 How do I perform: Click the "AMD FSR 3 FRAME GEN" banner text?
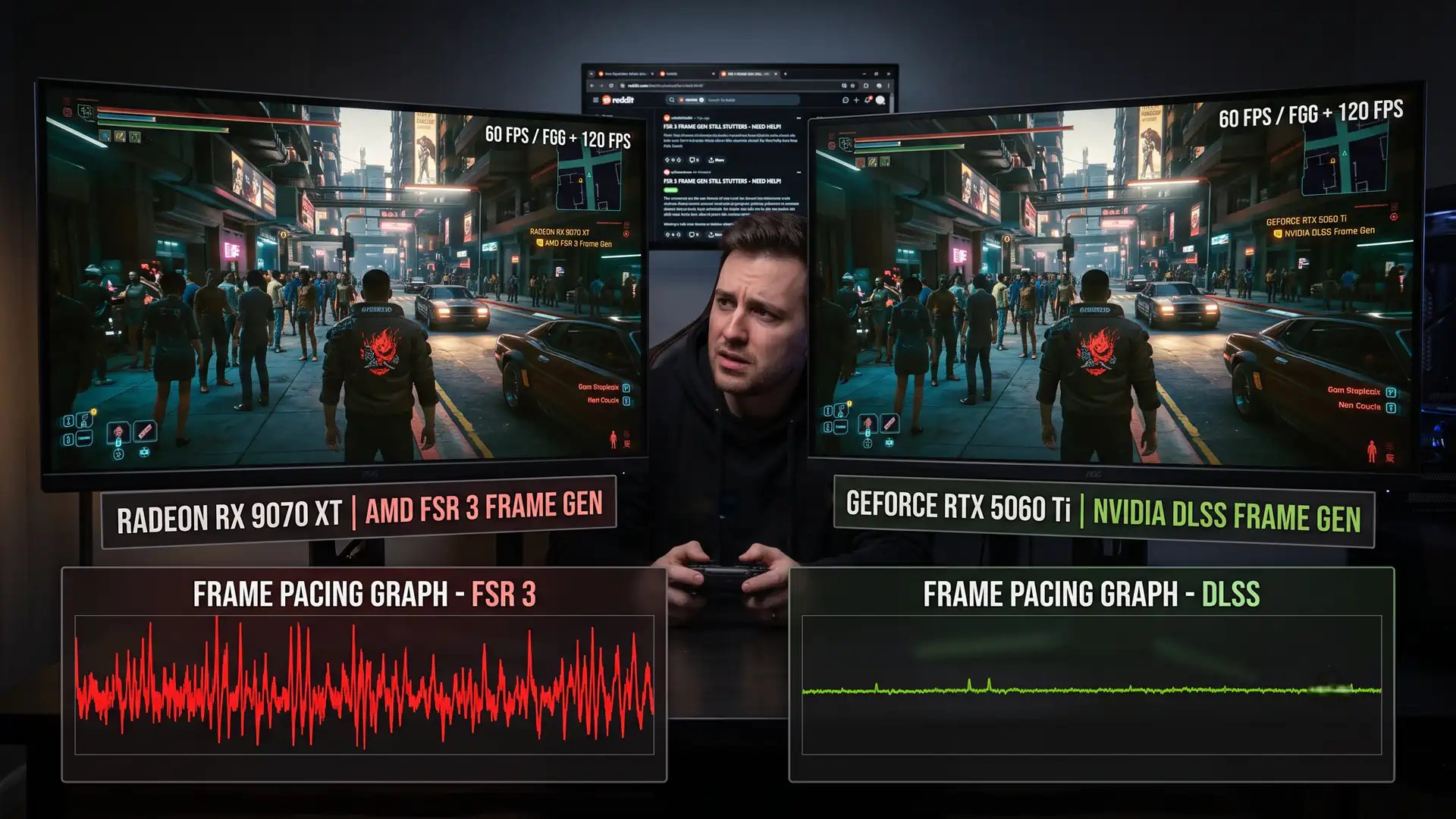tap(484, 507)
